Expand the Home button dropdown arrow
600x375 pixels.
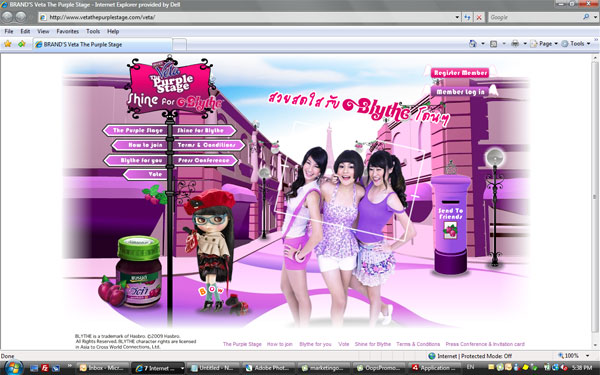(483, 44)
